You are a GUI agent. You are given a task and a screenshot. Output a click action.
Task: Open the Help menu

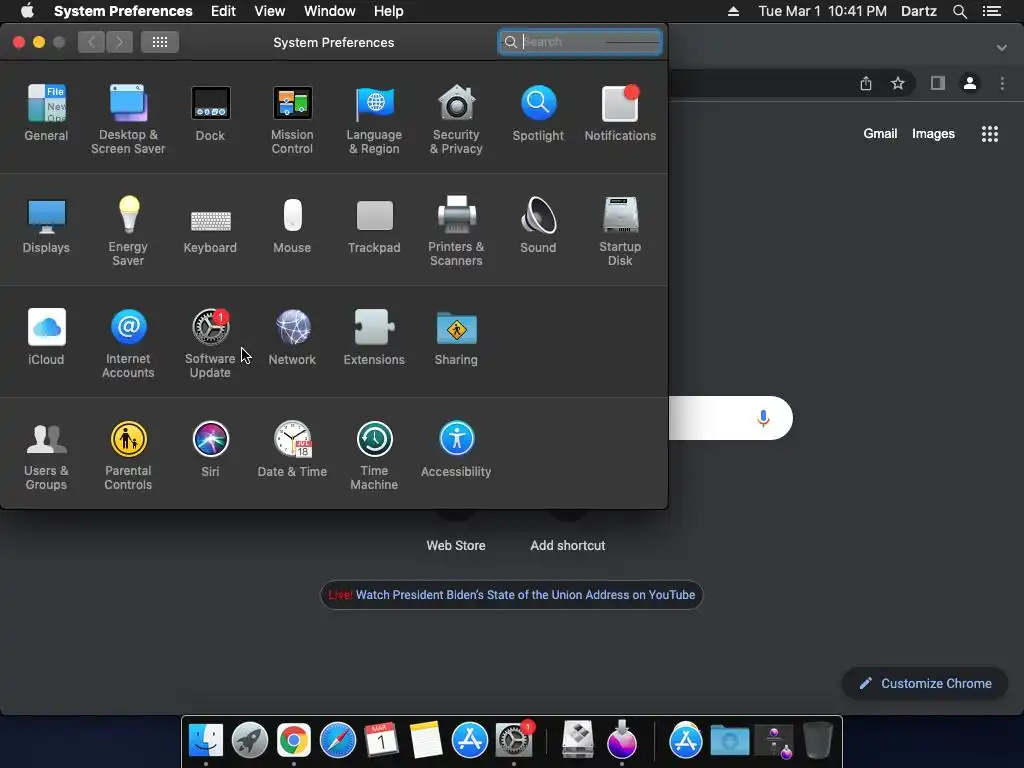tap(388, 11)
